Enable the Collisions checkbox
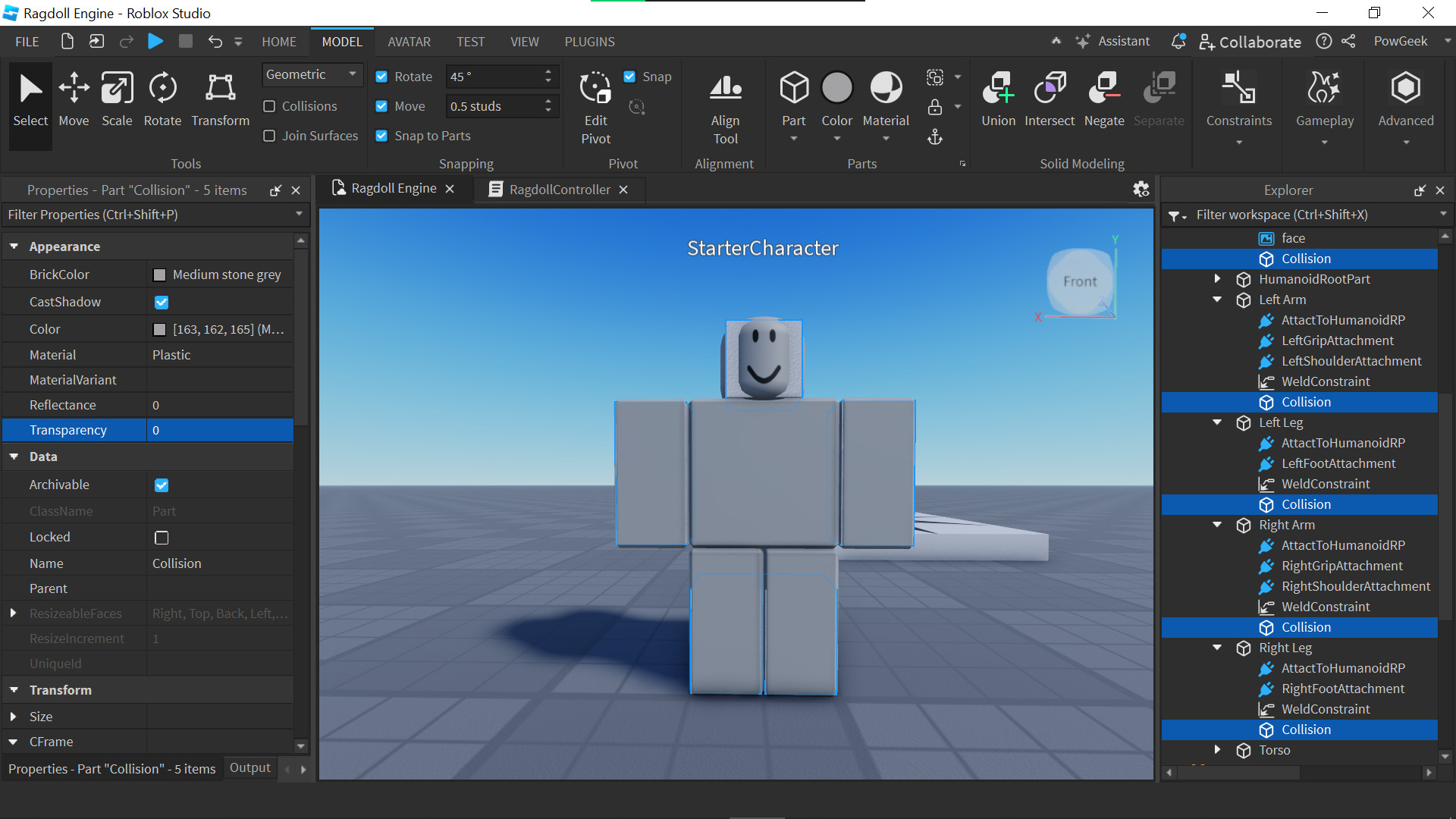The image size is (1456, 819). (269, 106)
